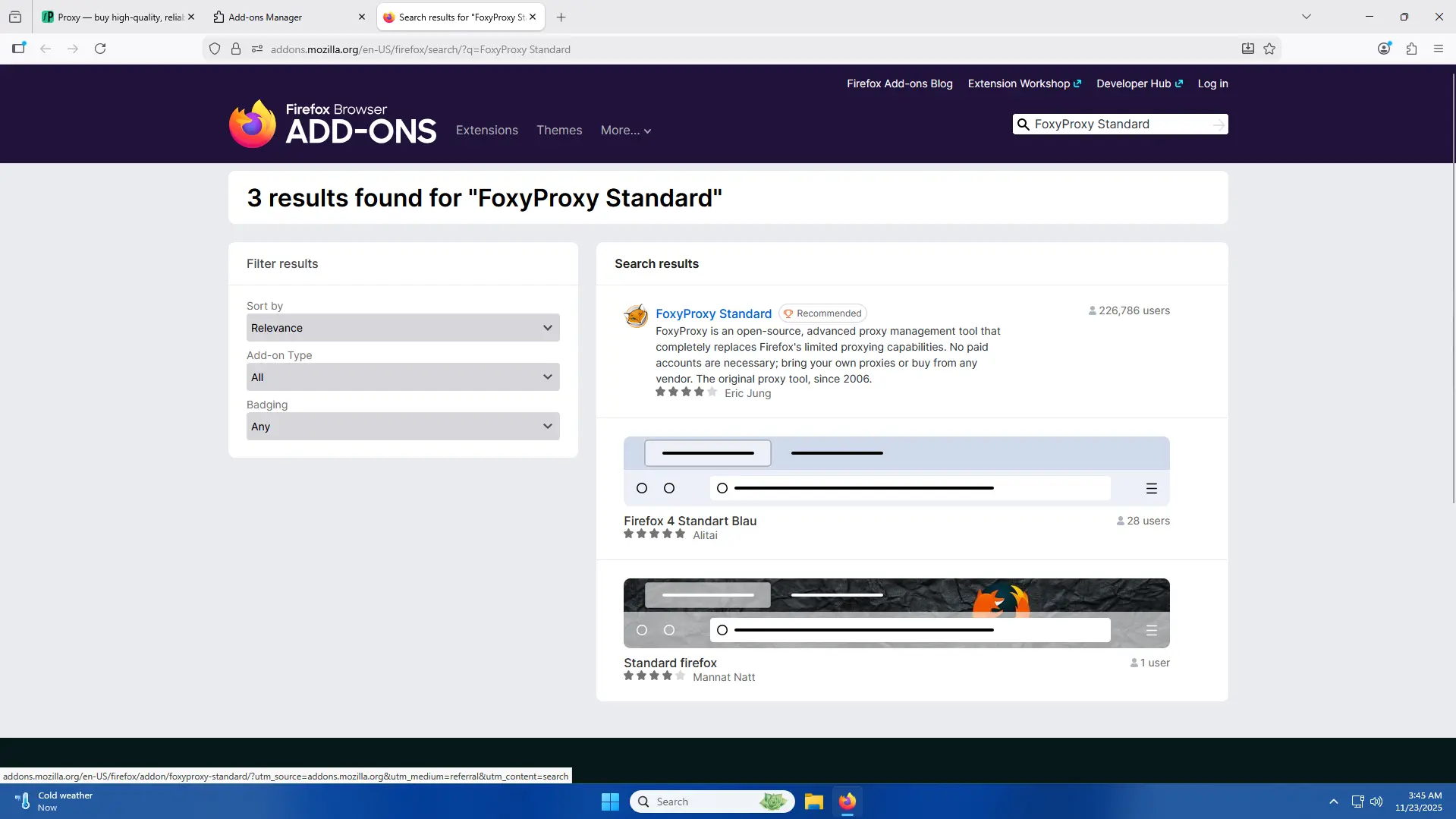Go forward one page
The image size is (1456, 819).
[x=73, y=49]
